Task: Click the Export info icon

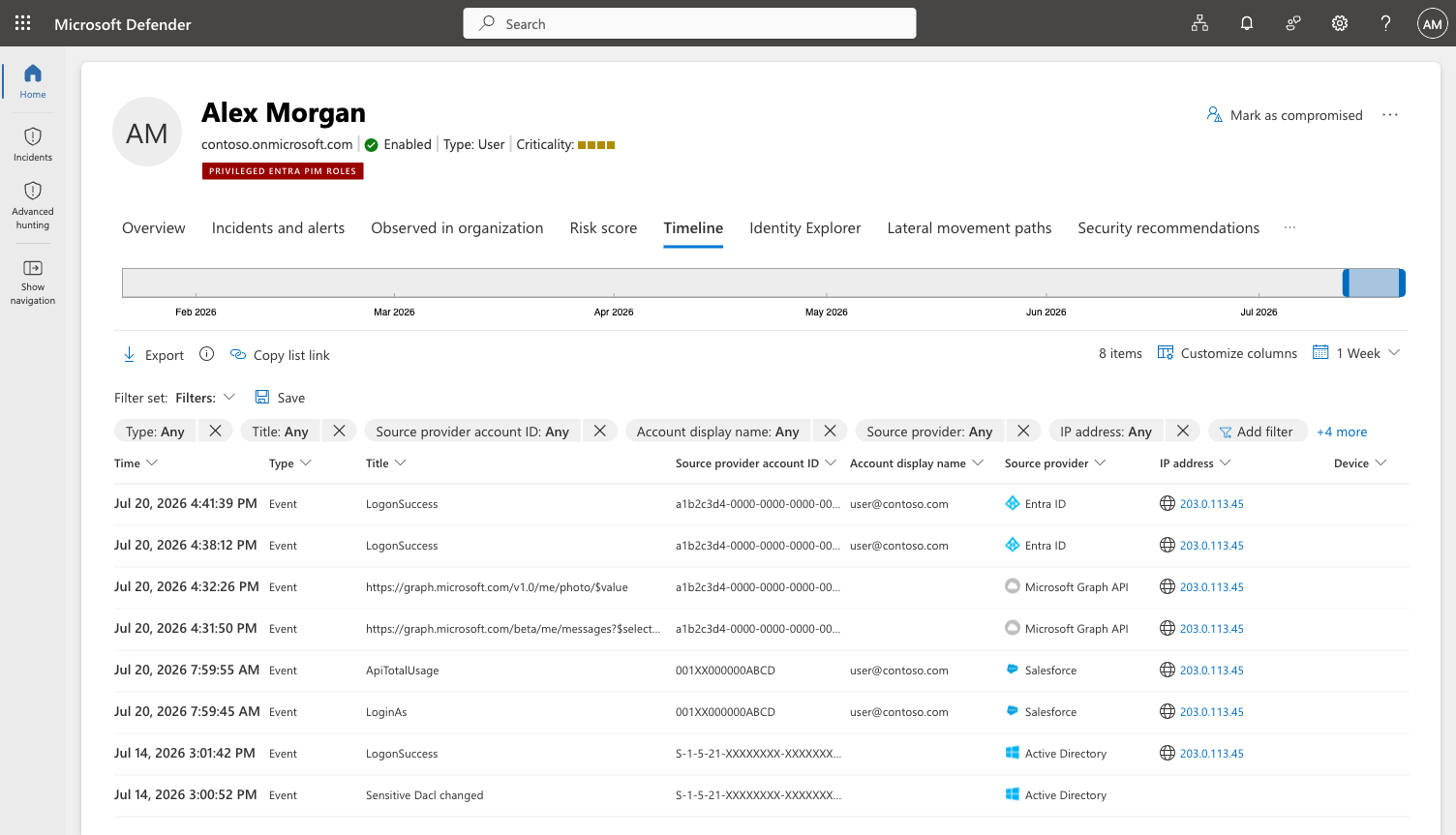Action: [206, 354]
